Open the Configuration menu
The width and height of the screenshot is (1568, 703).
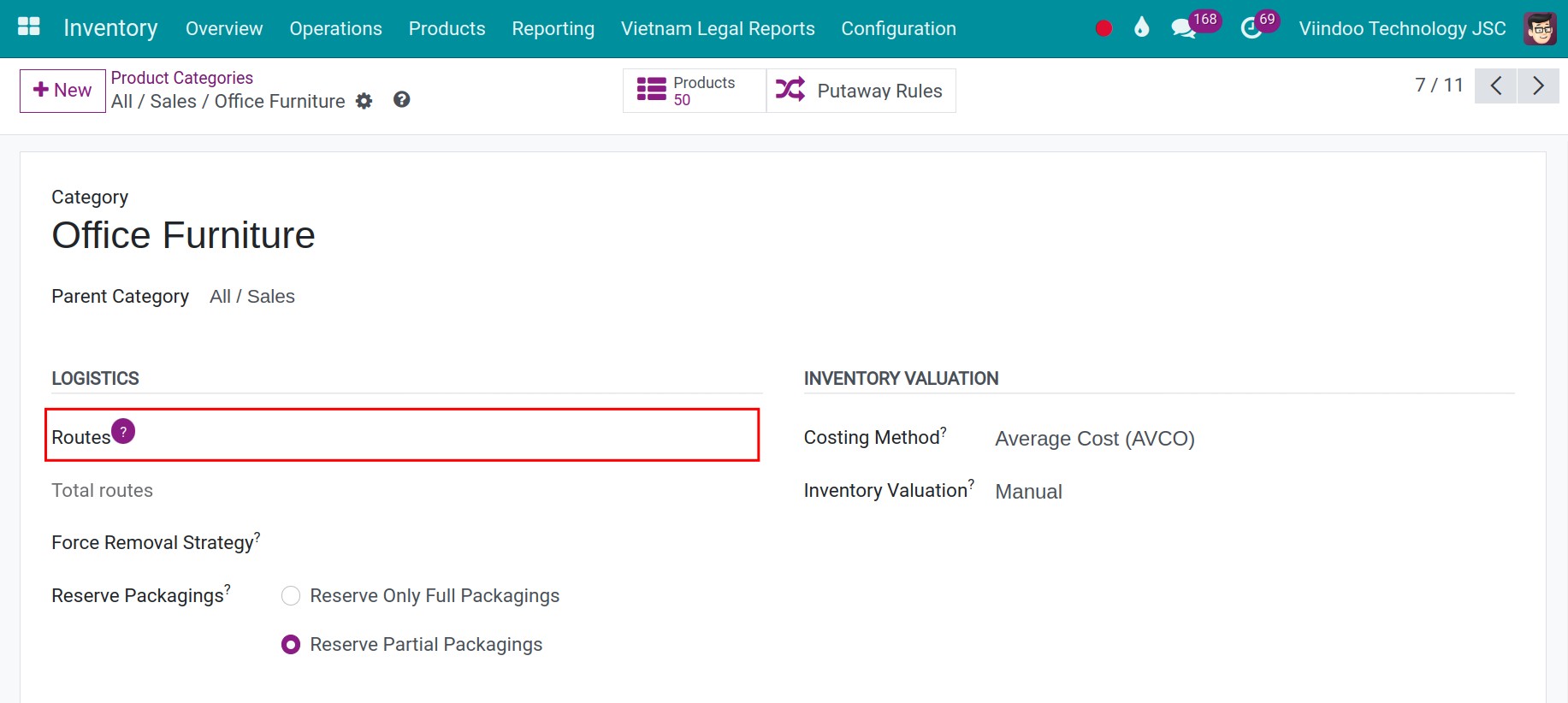[898, 28]
